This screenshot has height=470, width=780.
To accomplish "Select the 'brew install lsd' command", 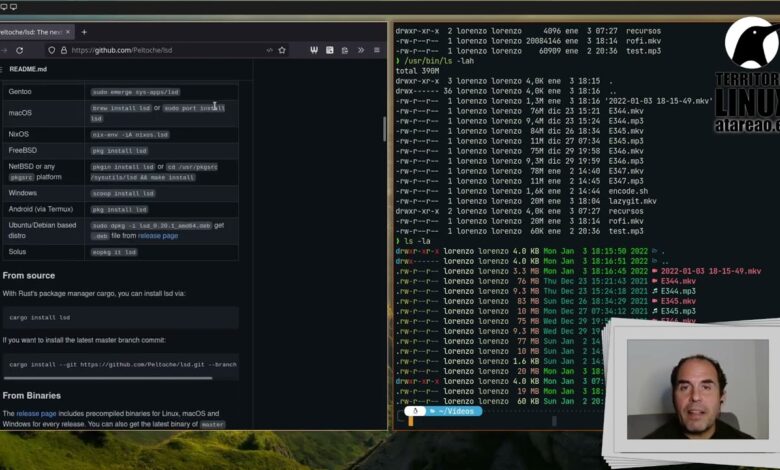I will pyautogui.click(x=121, y=108).
